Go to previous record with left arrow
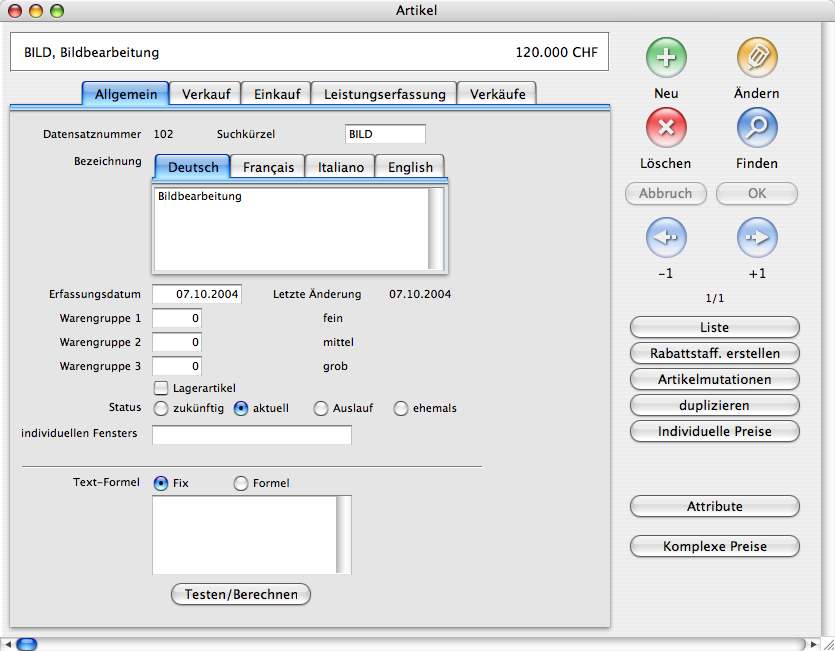The image size is (835, 651). tap(666, 238)
